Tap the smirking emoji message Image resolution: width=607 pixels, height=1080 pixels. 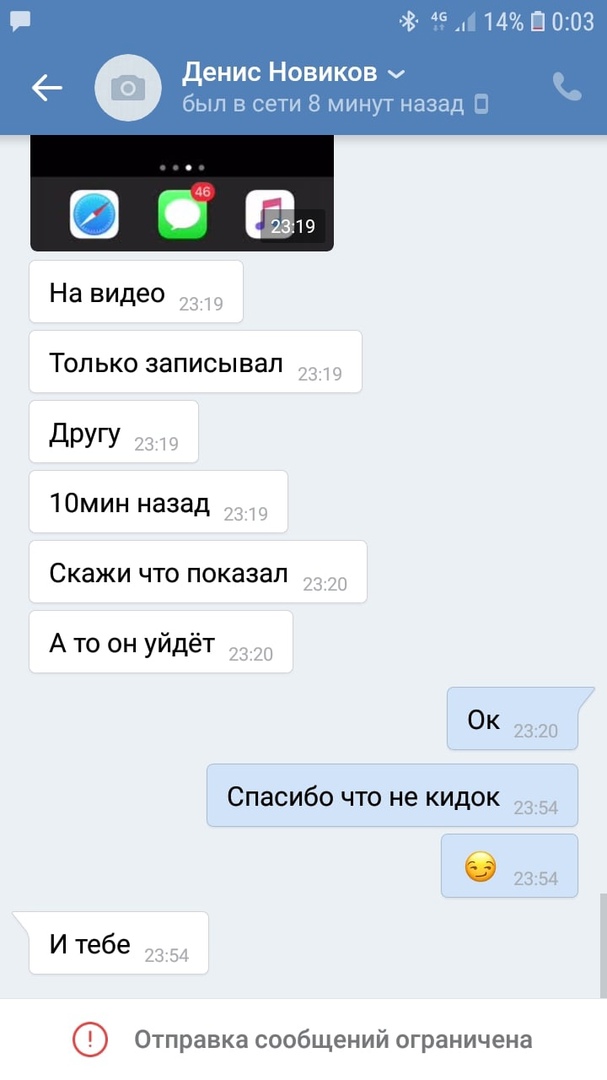pyautogui.click(x=510, y=866)
